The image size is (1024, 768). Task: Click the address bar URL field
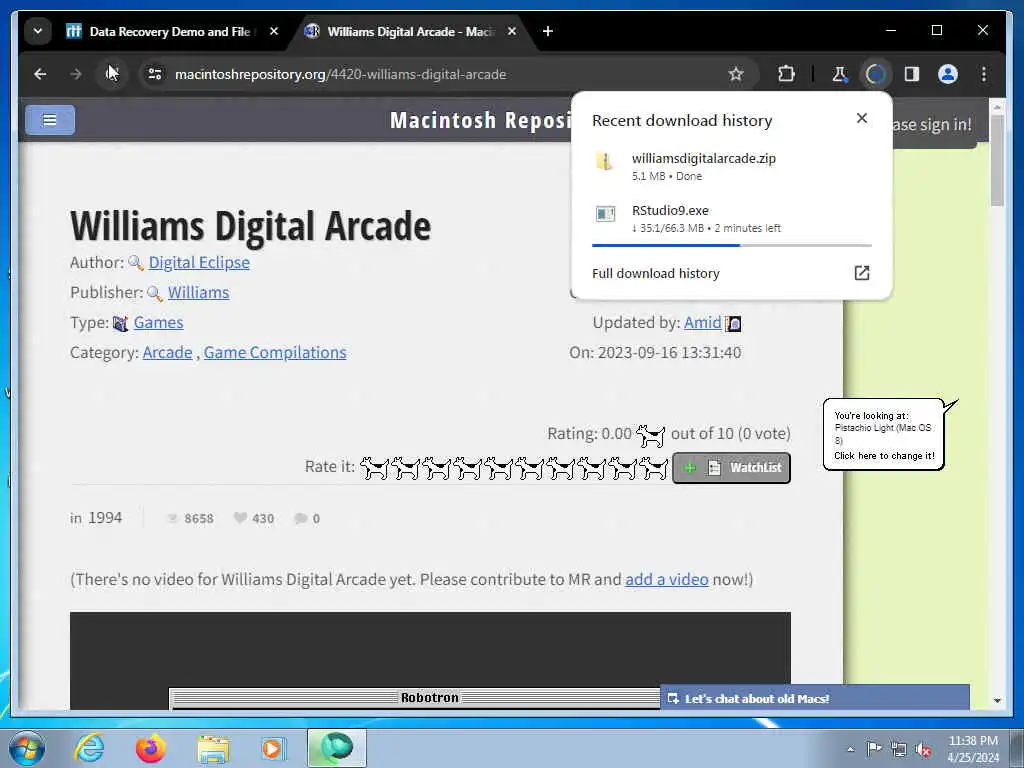point(444,74)
